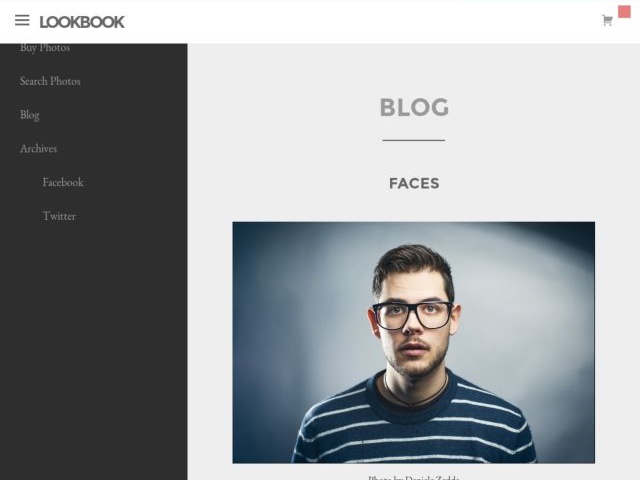Open Buy Photos in the sidebar
The width and height of the screenshot is (640, 480).
click(x=45, y=48)
